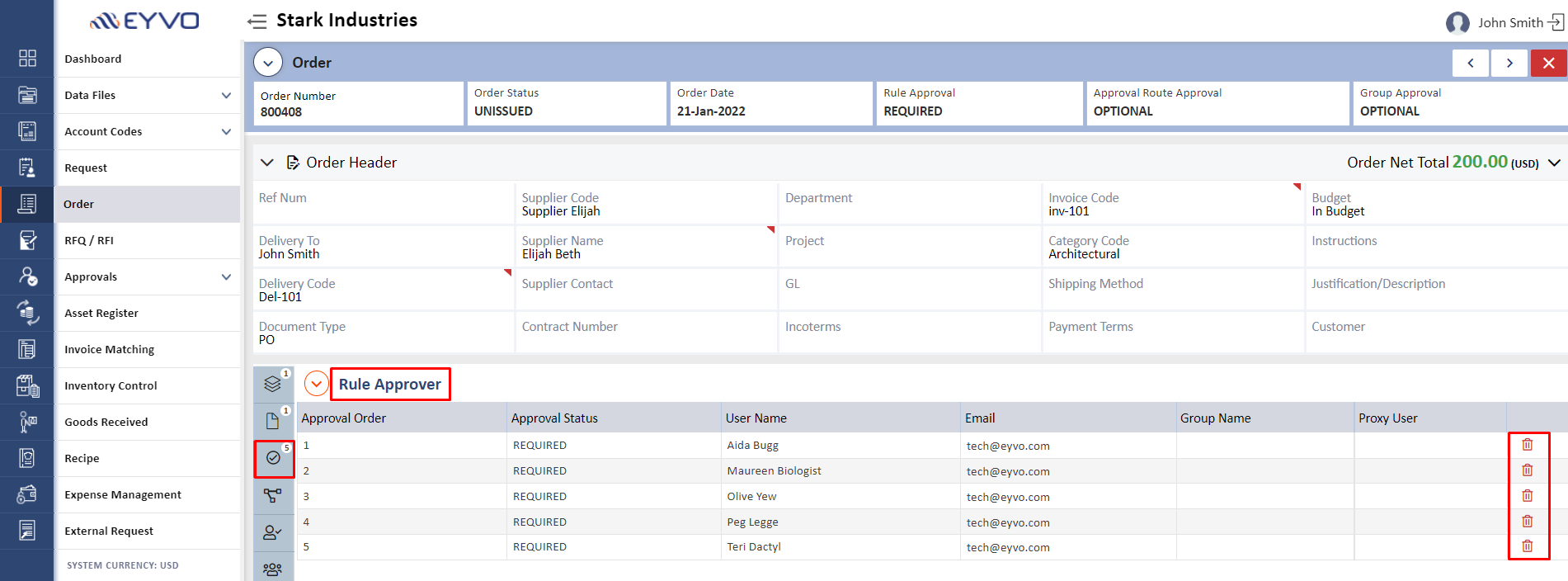Click the REQUIRED status in Teri Dactyl's row

539,547
